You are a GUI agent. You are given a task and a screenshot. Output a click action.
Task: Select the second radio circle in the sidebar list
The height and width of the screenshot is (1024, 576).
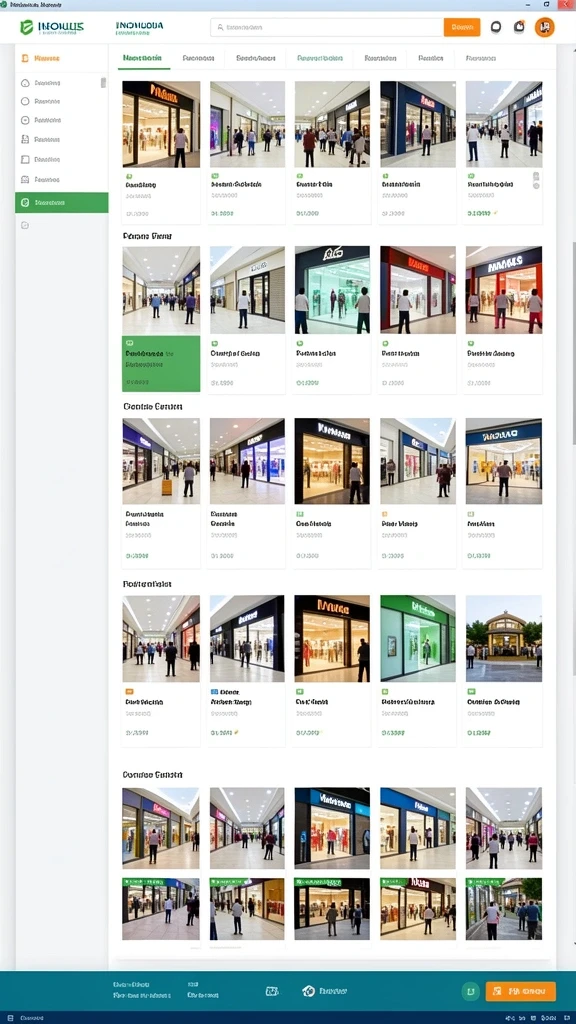click(25, 101)
